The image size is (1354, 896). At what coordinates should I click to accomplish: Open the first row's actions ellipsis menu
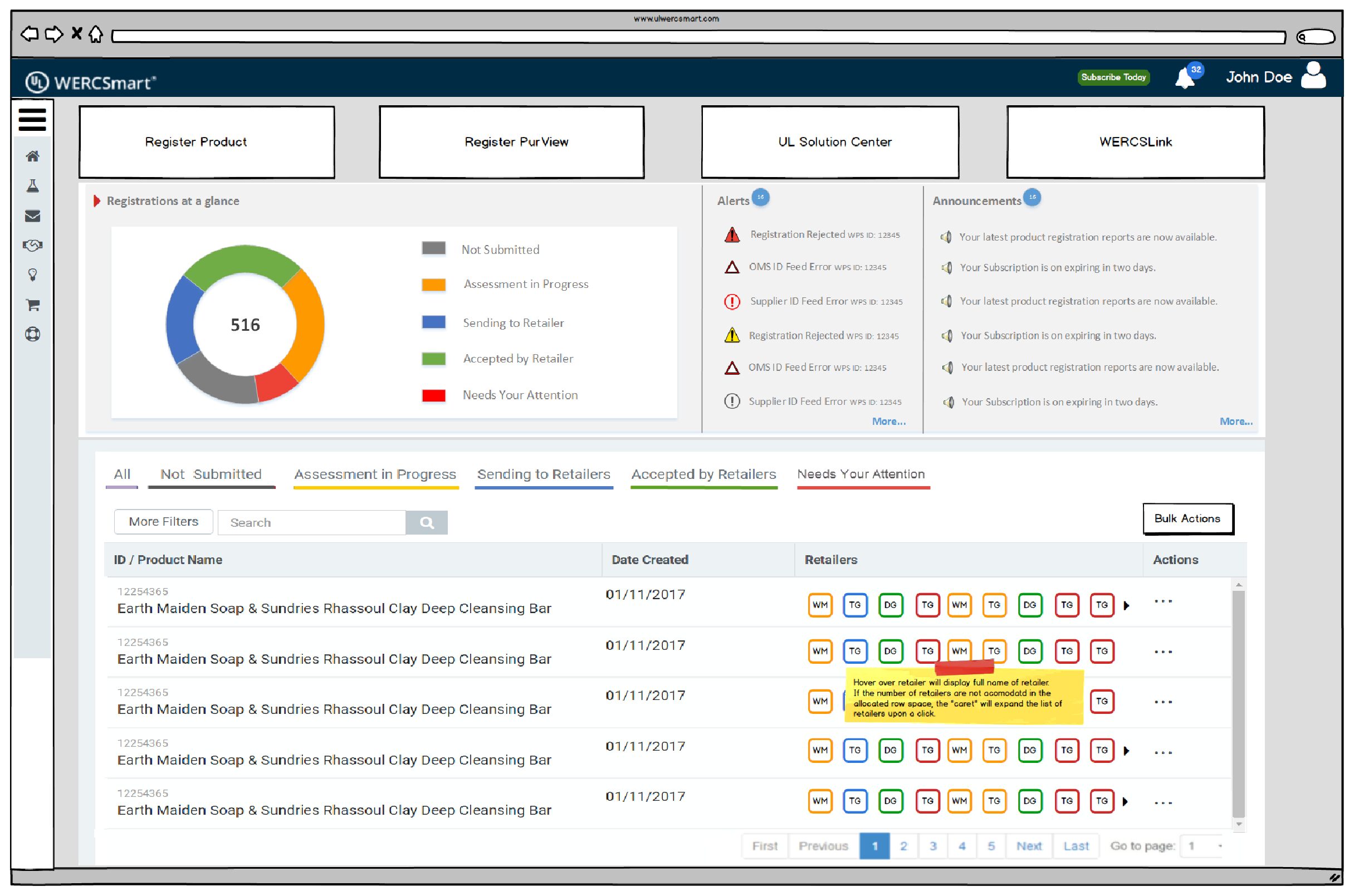click(x=1163, y=602)
